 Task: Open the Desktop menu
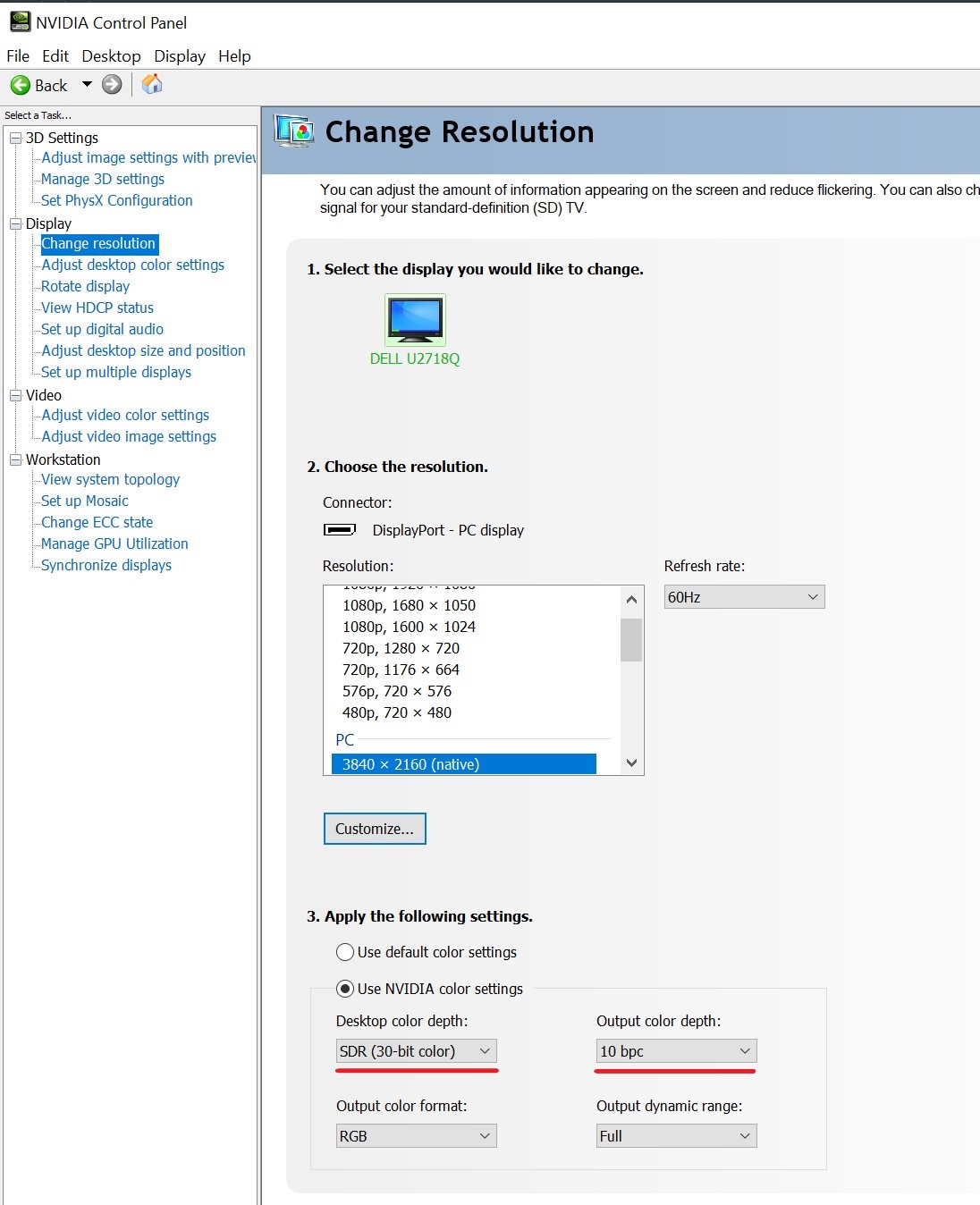(111, 55)
